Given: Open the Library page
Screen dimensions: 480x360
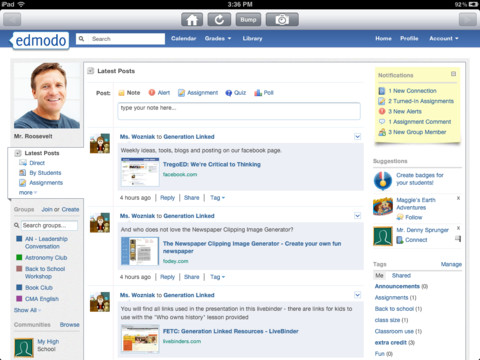Looking at the screenshot, I should (x=252, y=38).
